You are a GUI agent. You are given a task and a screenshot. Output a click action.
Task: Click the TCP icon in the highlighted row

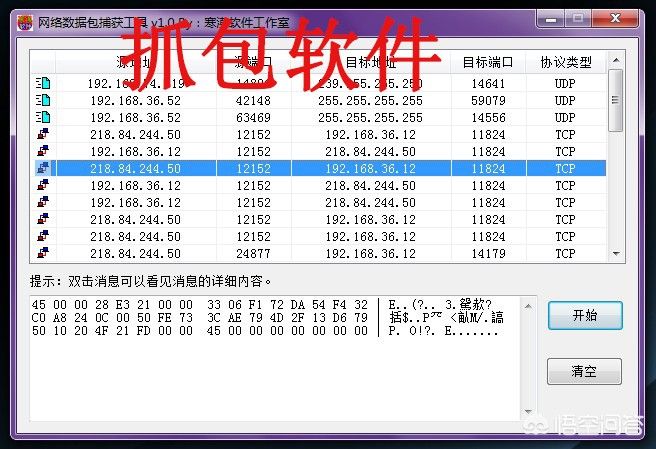[x=43, y=168]
